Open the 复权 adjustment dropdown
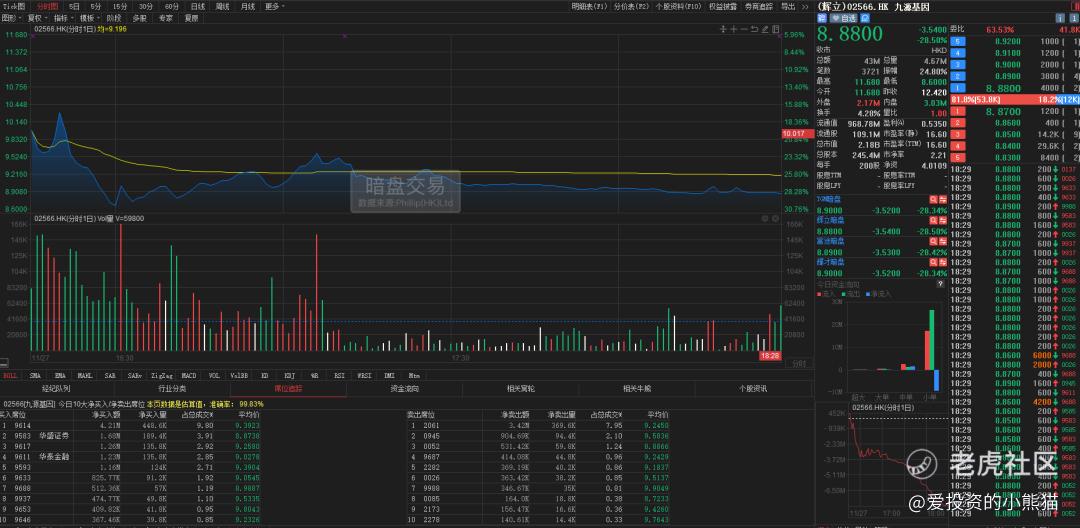The height and width of the screenshot is (528, 1080). pos(37,17)
